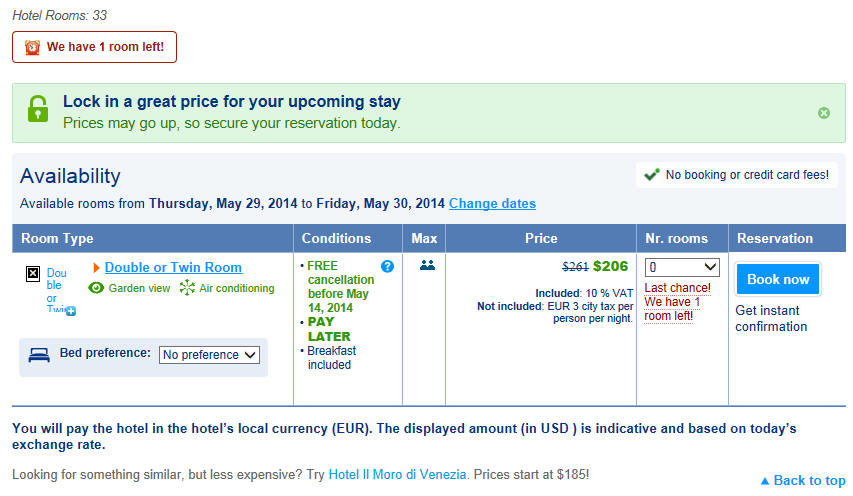Click the Last chance one room left notice
This screenshot has width=853, height=496.
click(x=677, y=302)
